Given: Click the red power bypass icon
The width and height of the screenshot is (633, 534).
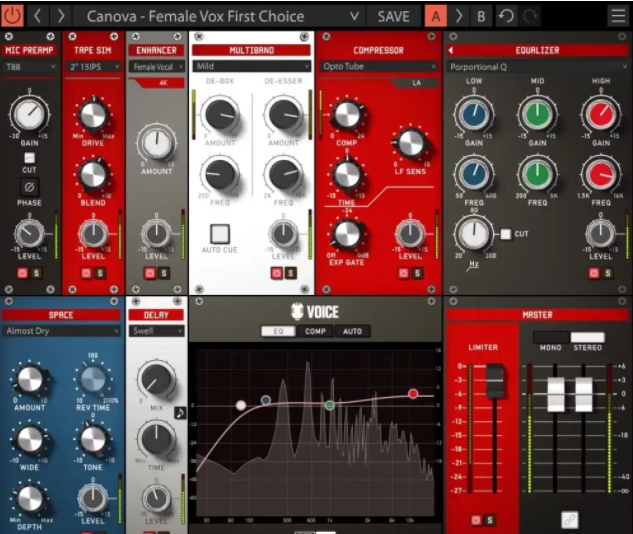Looking at the screenshot, I should pos(13,16).
